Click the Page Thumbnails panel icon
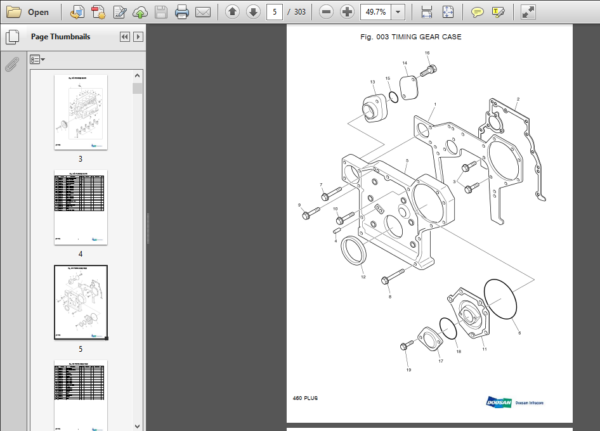The width and height of the screenshot is (600, 431). (13, 37)
